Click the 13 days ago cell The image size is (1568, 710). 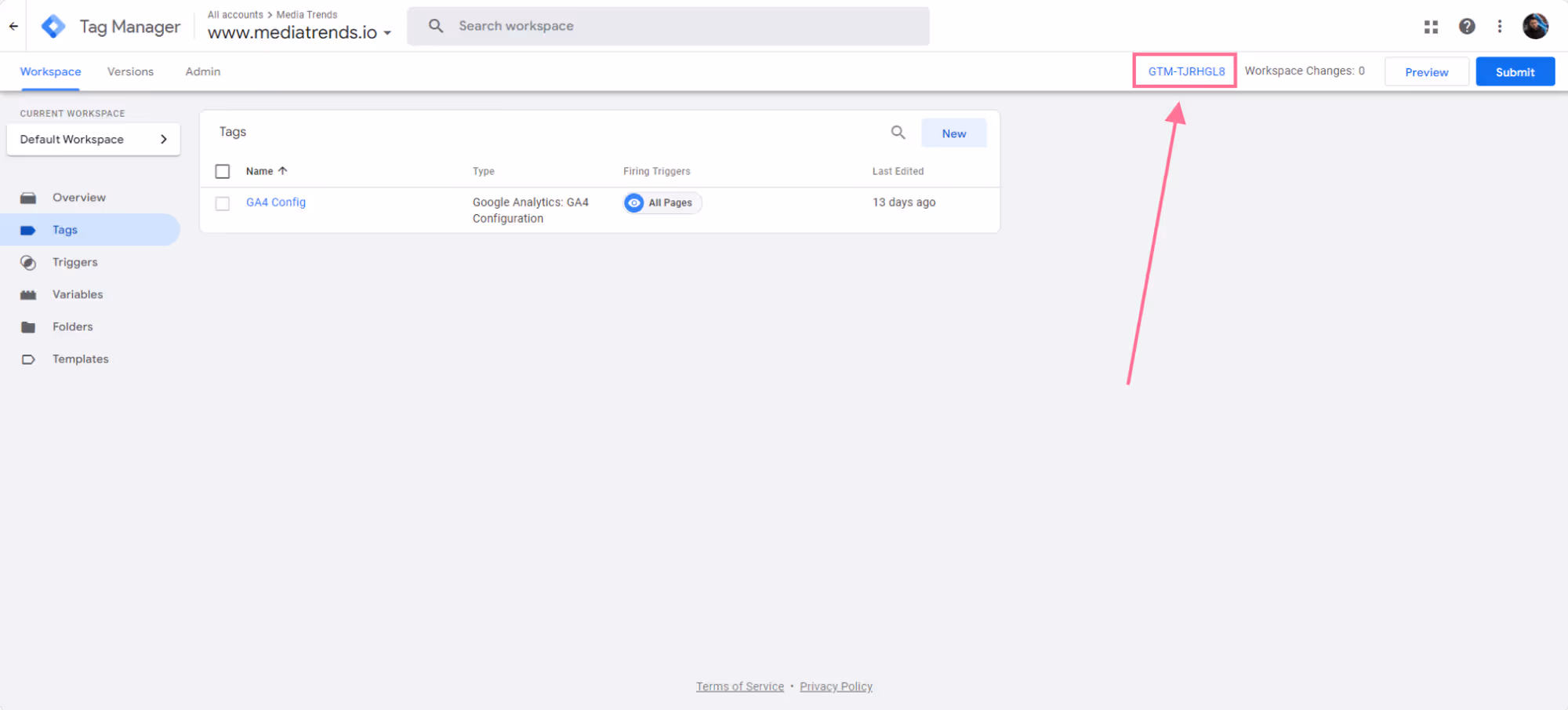point(904,202)
